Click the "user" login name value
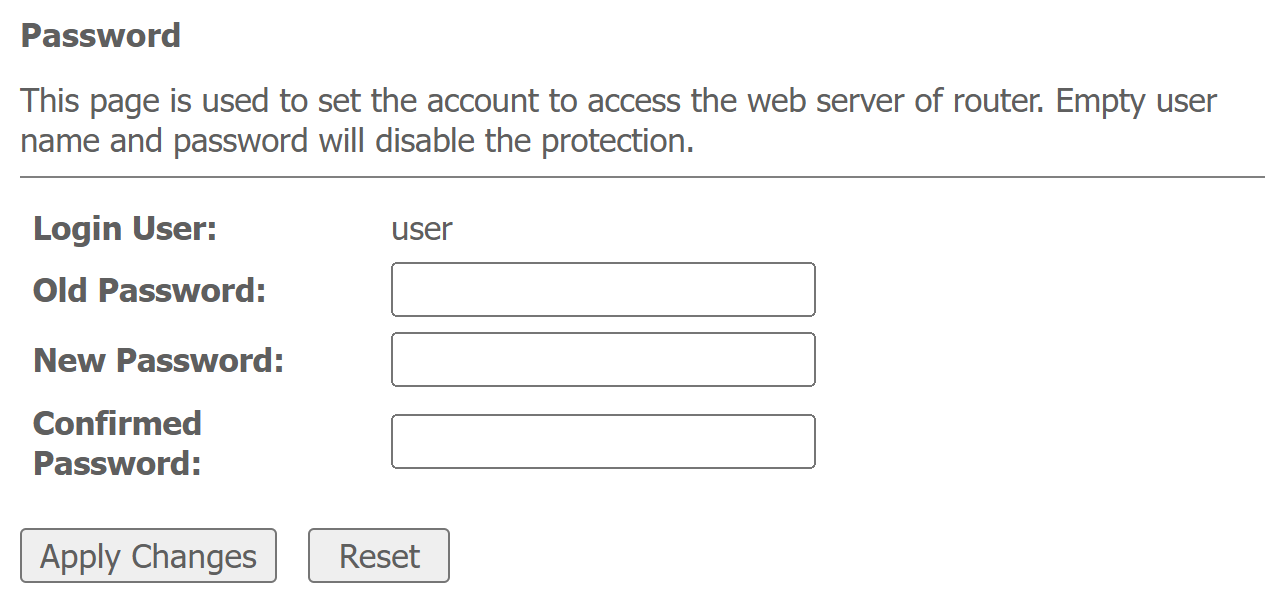 pos(422,229)
